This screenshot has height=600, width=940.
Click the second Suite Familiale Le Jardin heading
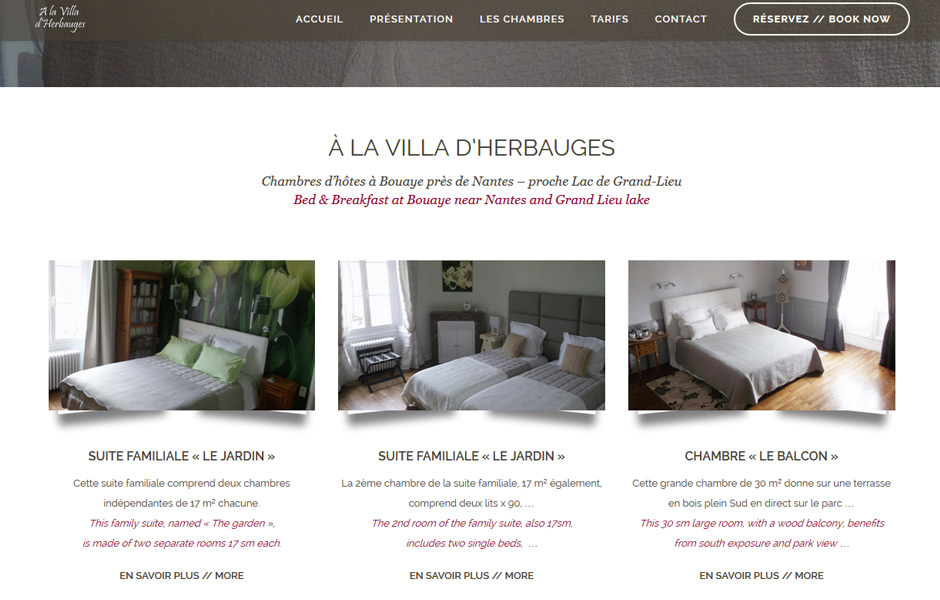pos(471,456)
